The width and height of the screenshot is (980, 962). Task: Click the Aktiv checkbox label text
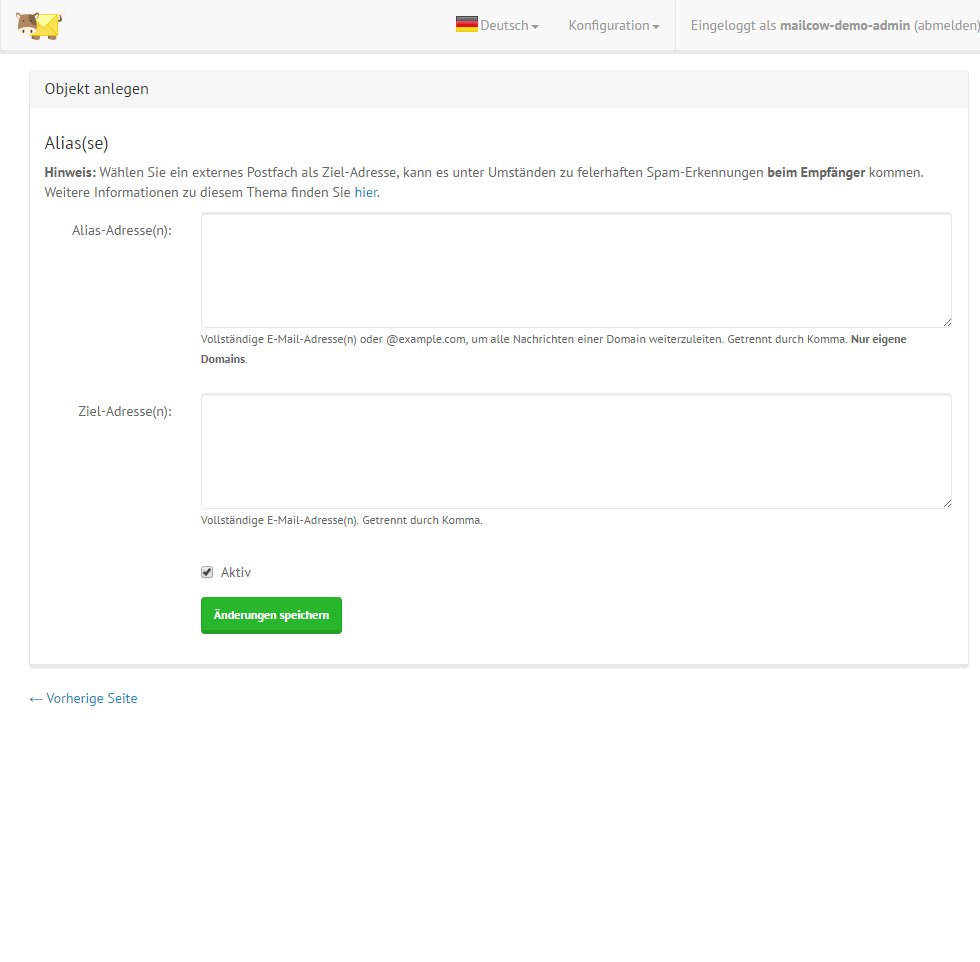[236, 573]
